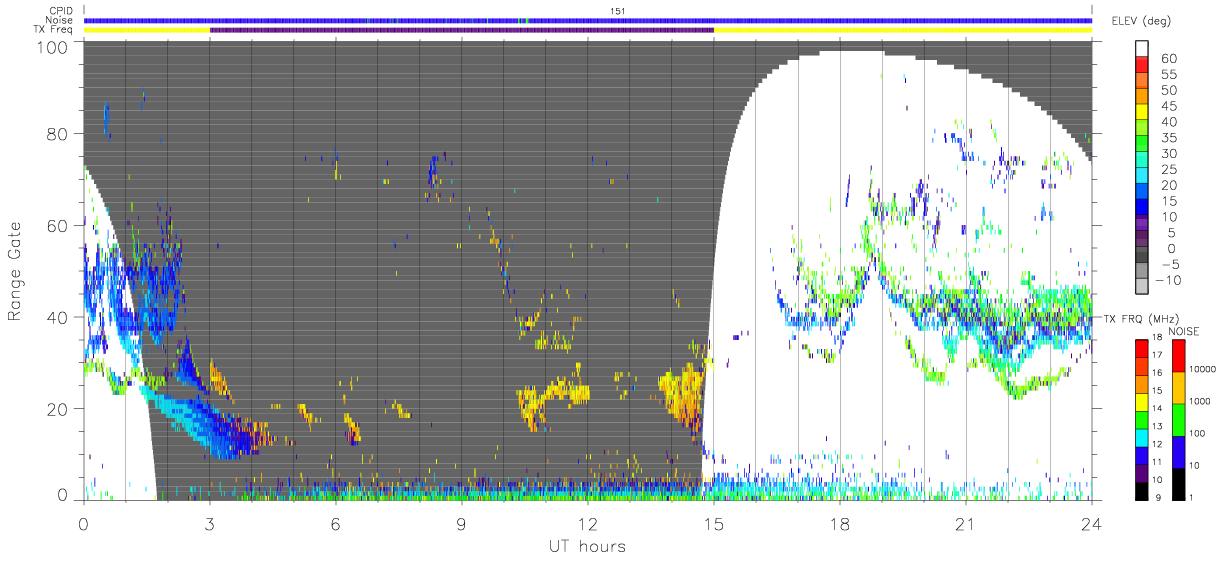Click the '60' label on the ELEV color bar
Image resolution: width=1228 pixels, height=567 pixels.
click(x=1170, y=58)
